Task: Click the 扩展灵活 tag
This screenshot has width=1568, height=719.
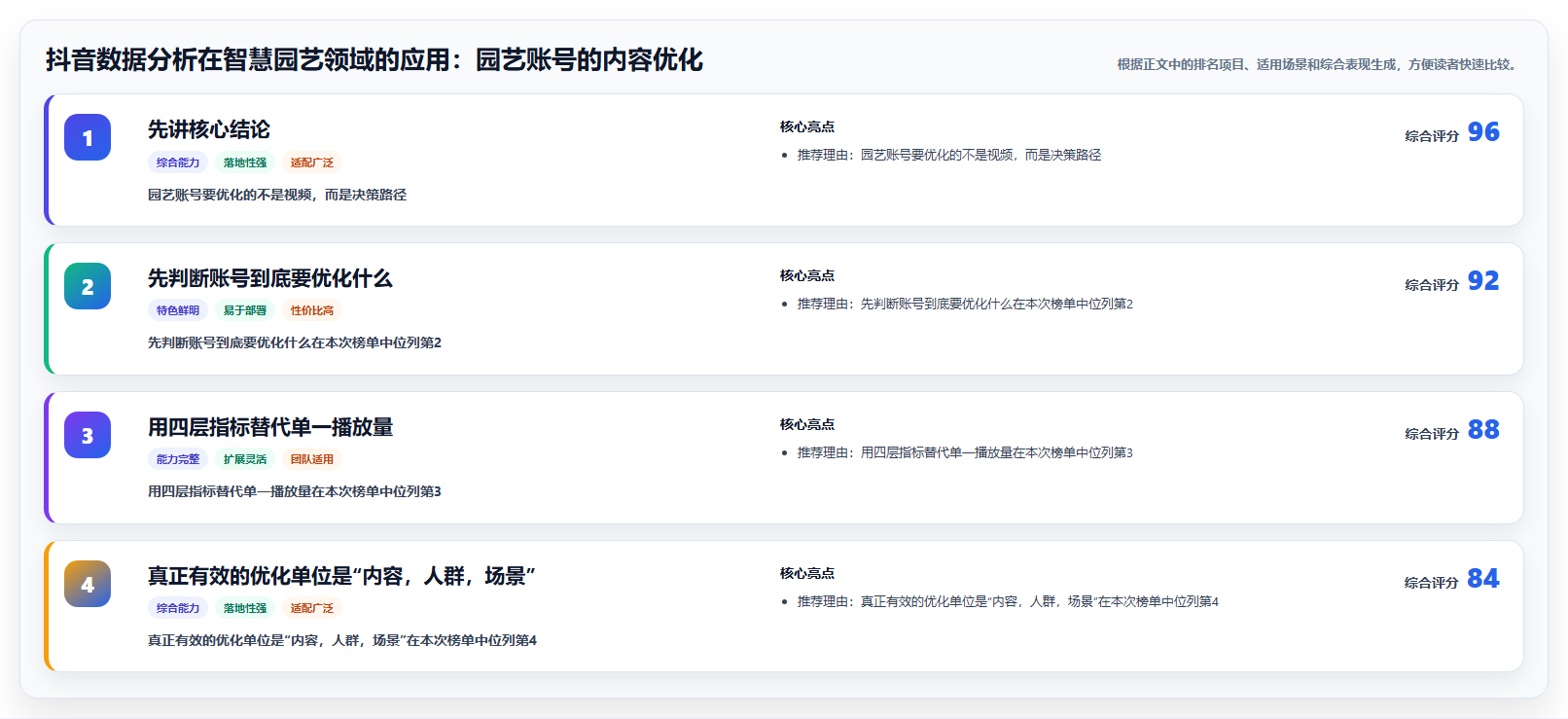Action: (x=245, y=459)
